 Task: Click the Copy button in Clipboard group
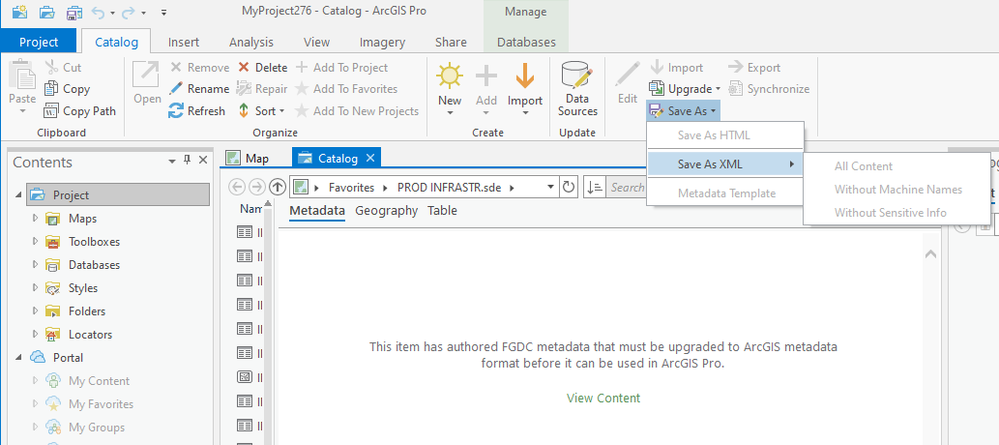[67, 89]
